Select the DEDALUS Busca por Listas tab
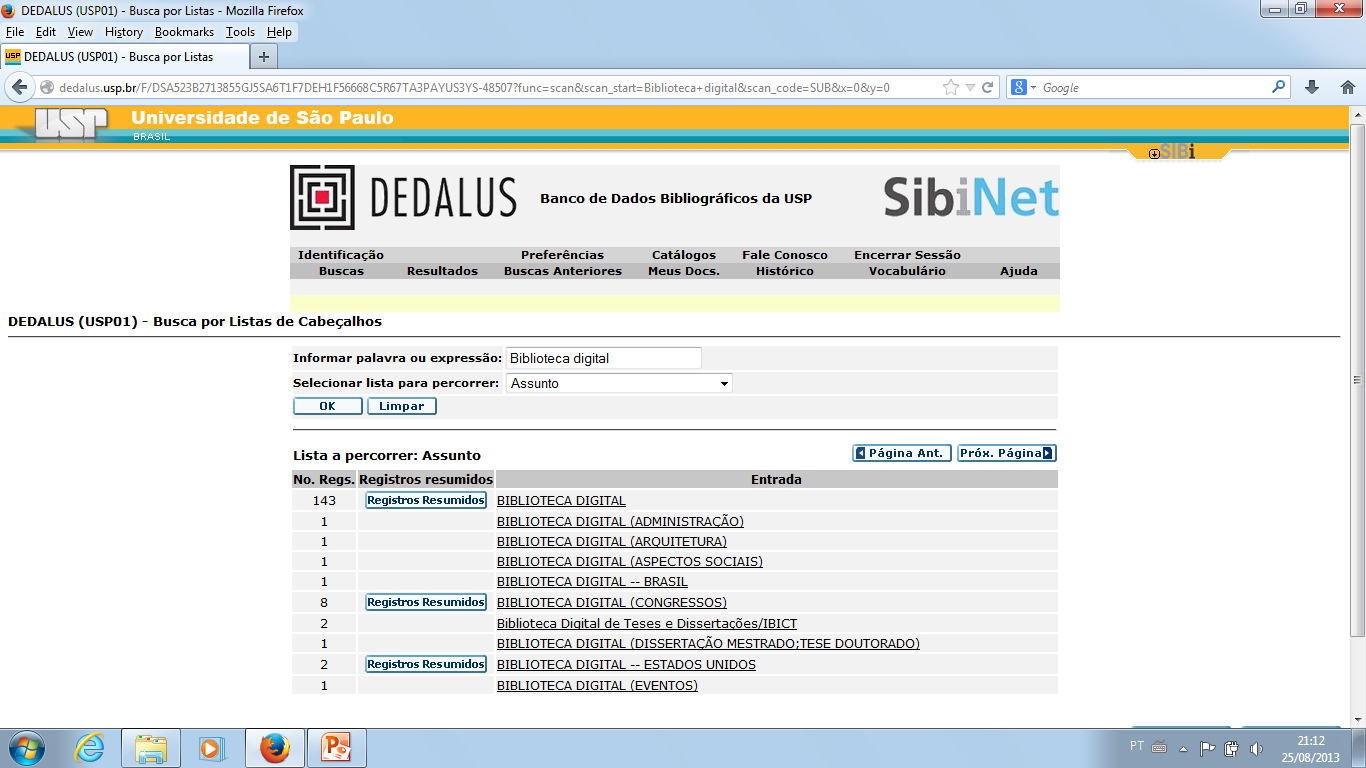Image resolution: width=1366 pixels, height=768 pixels. 124,56
